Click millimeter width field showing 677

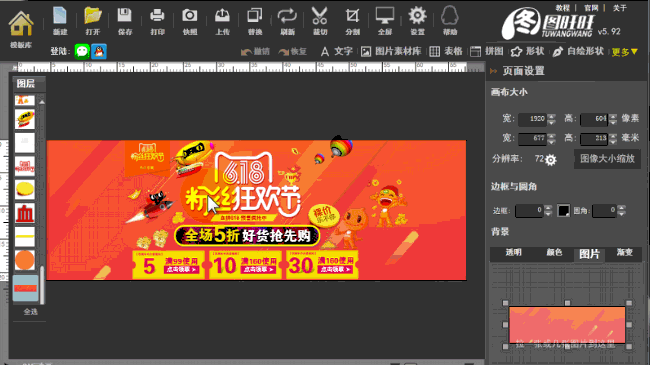(x=532, y=139)
